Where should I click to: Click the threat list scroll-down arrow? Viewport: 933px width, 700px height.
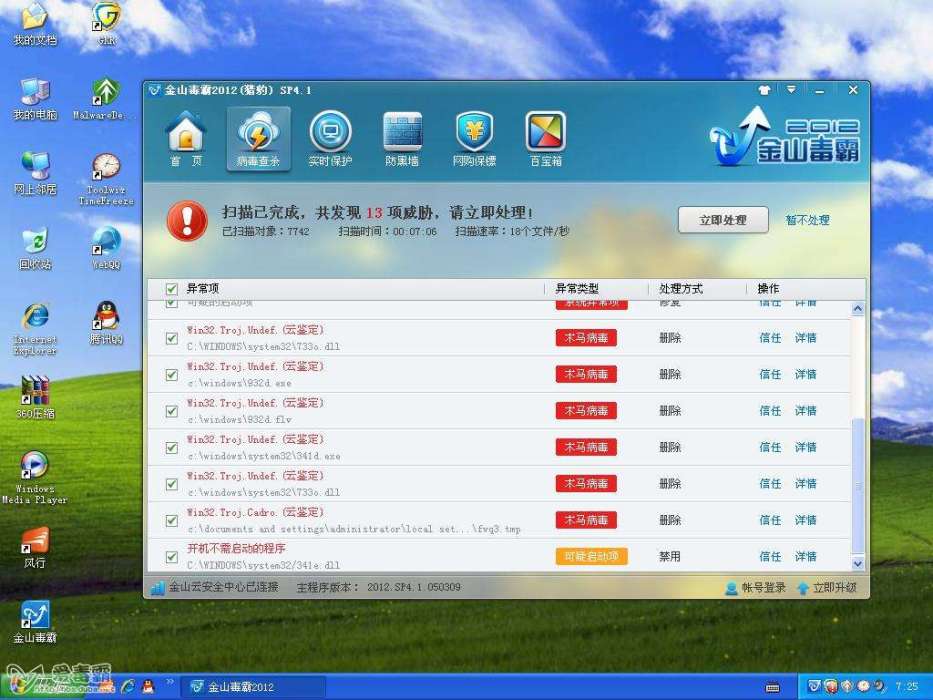tap(857, 563)
